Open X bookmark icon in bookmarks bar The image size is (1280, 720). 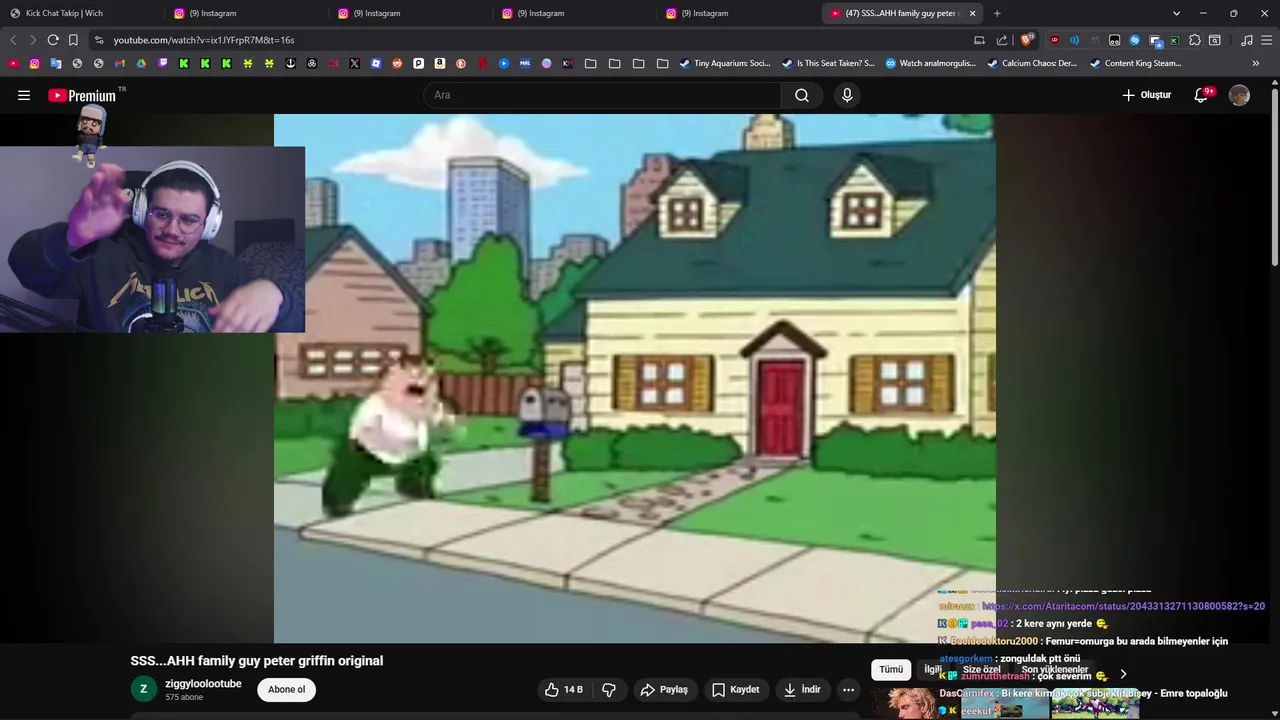pos(354,63)
